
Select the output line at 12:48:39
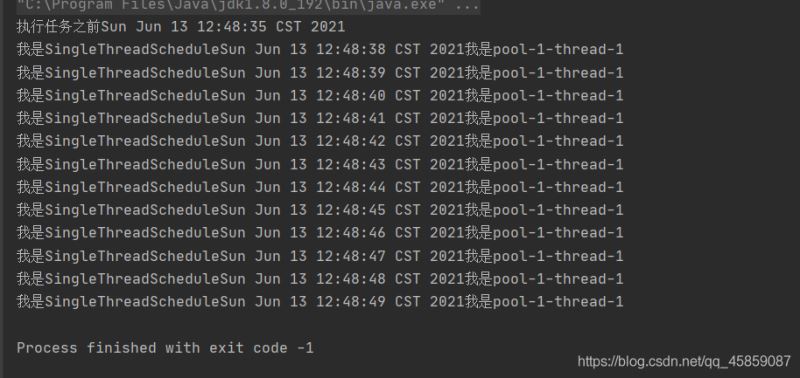click(x=320, y=72)
